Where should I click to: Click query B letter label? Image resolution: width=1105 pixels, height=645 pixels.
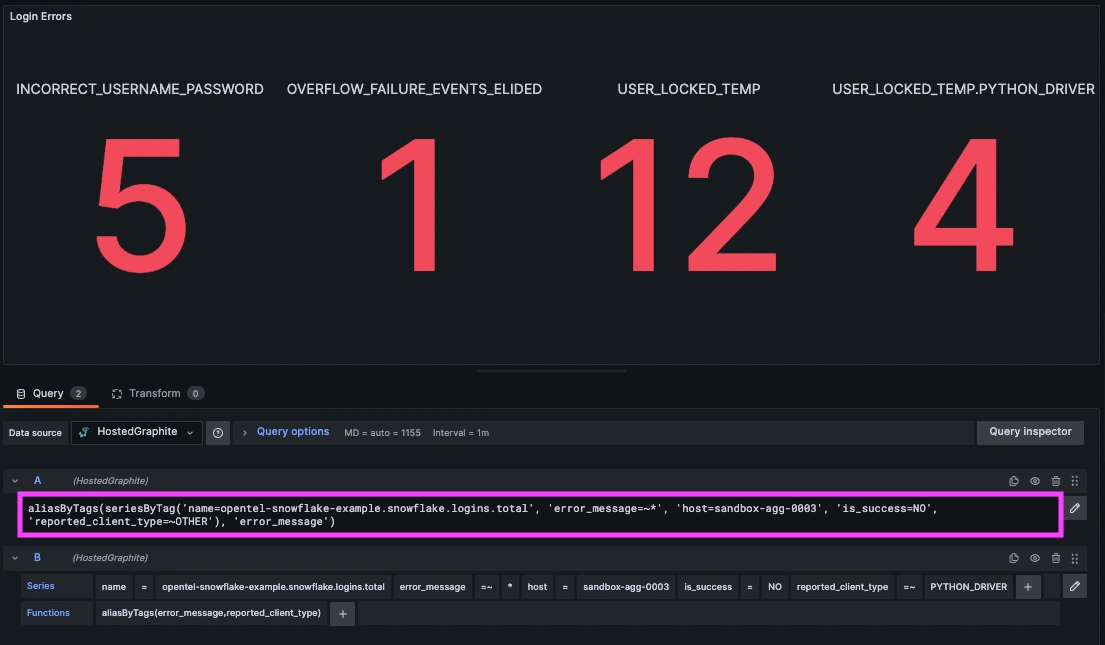pyautogui.click(x=37, y=558)
